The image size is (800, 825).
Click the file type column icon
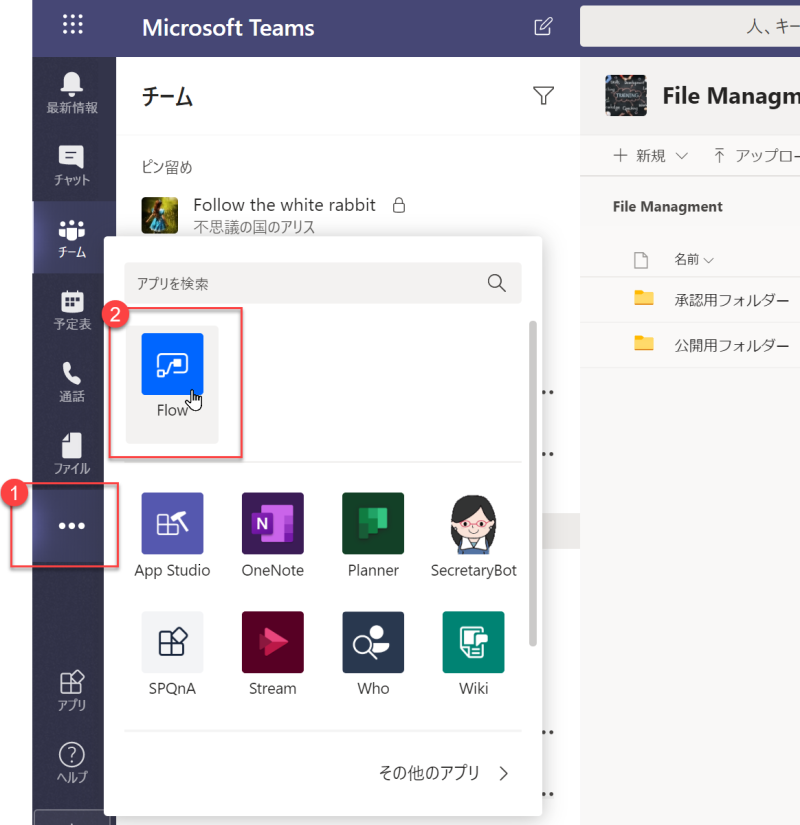(641, 259)
